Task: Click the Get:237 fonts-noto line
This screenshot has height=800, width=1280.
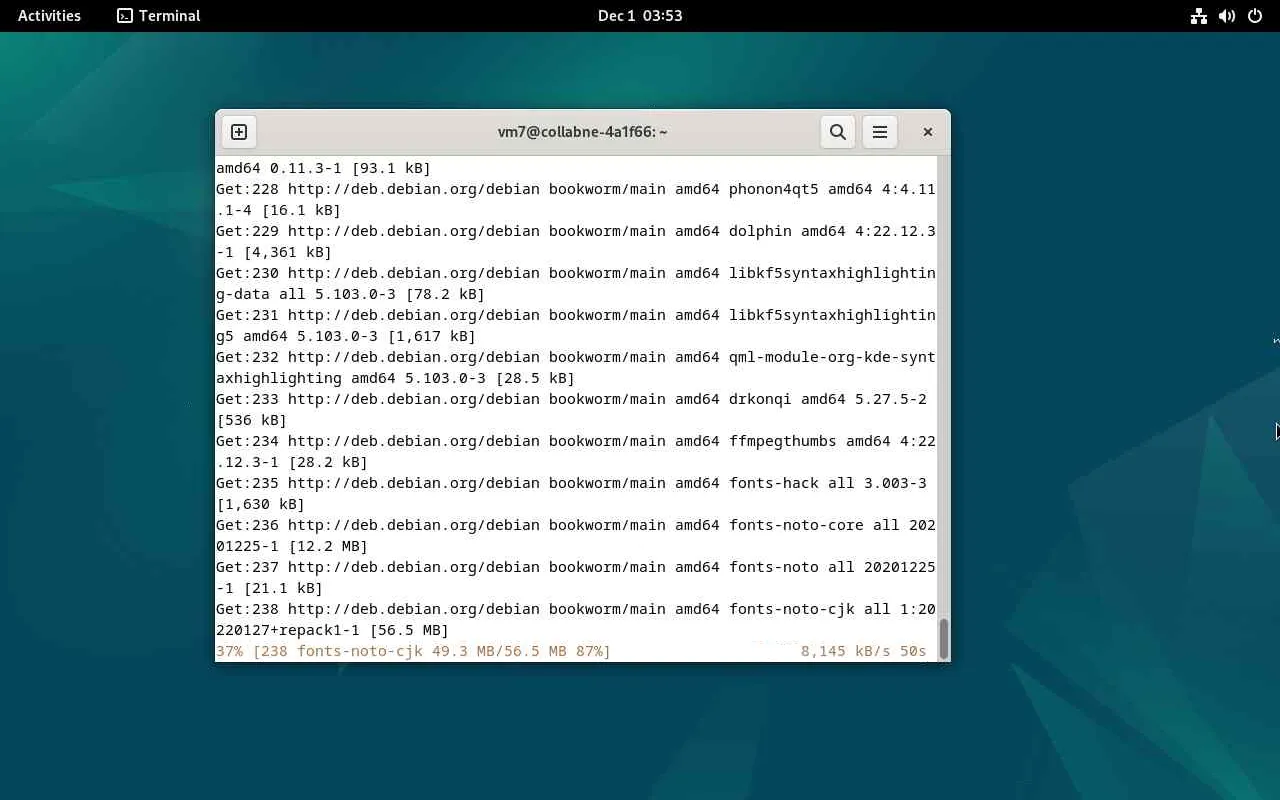Action: pyautogui.click(x=576, y=567)
